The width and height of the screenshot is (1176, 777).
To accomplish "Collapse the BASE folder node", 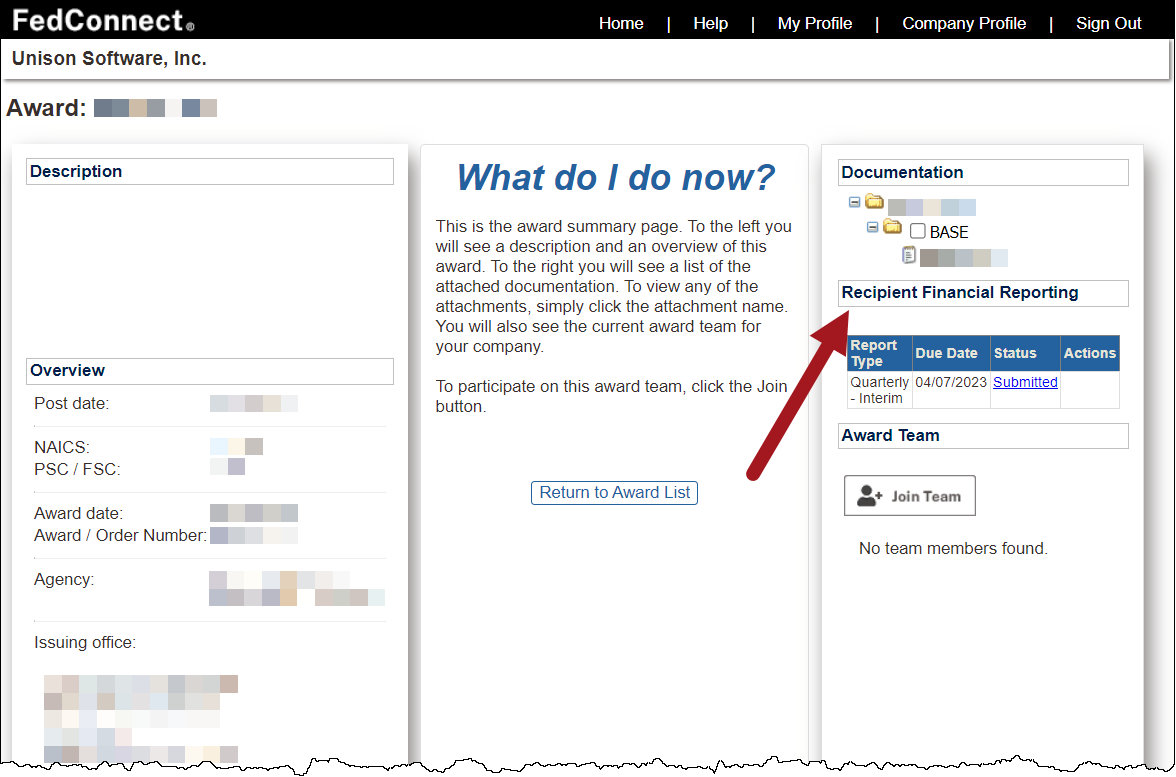I will click(x=872, y=228).
